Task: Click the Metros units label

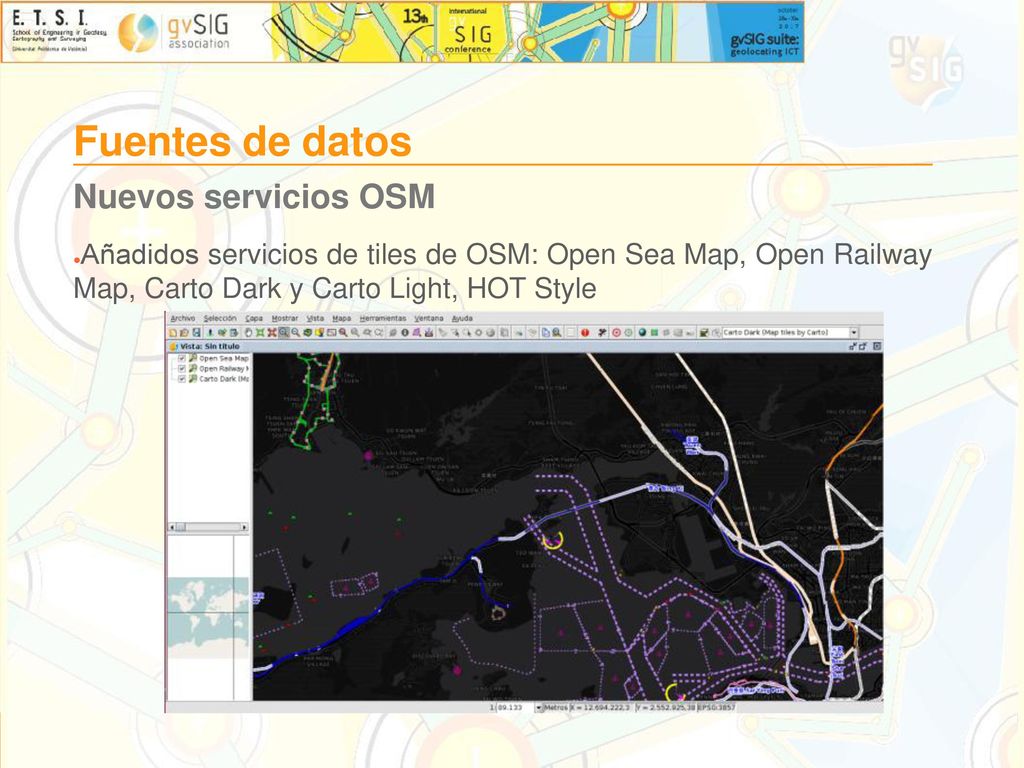Action: click(x=556, y=707)
